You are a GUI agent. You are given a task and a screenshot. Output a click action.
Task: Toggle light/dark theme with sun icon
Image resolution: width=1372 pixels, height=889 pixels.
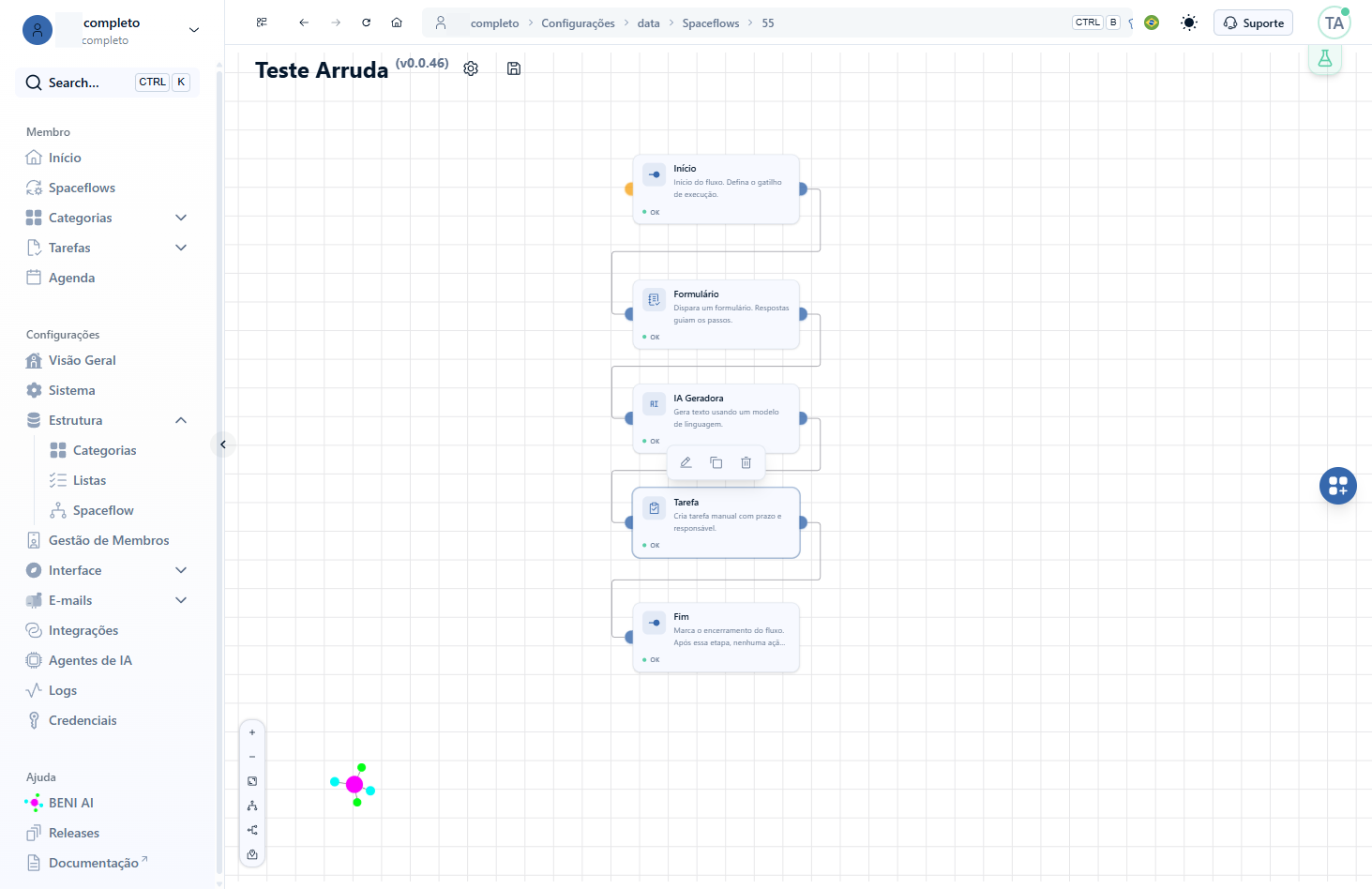pyautogui.click(x=1189, y=23)
